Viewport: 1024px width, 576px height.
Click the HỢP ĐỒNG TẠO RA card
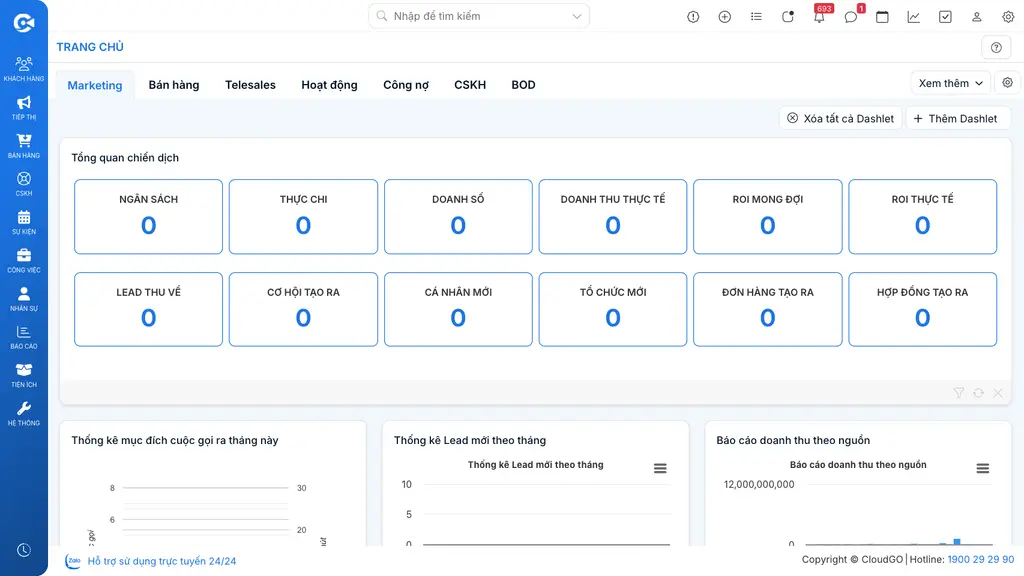[x=922, y=310]
